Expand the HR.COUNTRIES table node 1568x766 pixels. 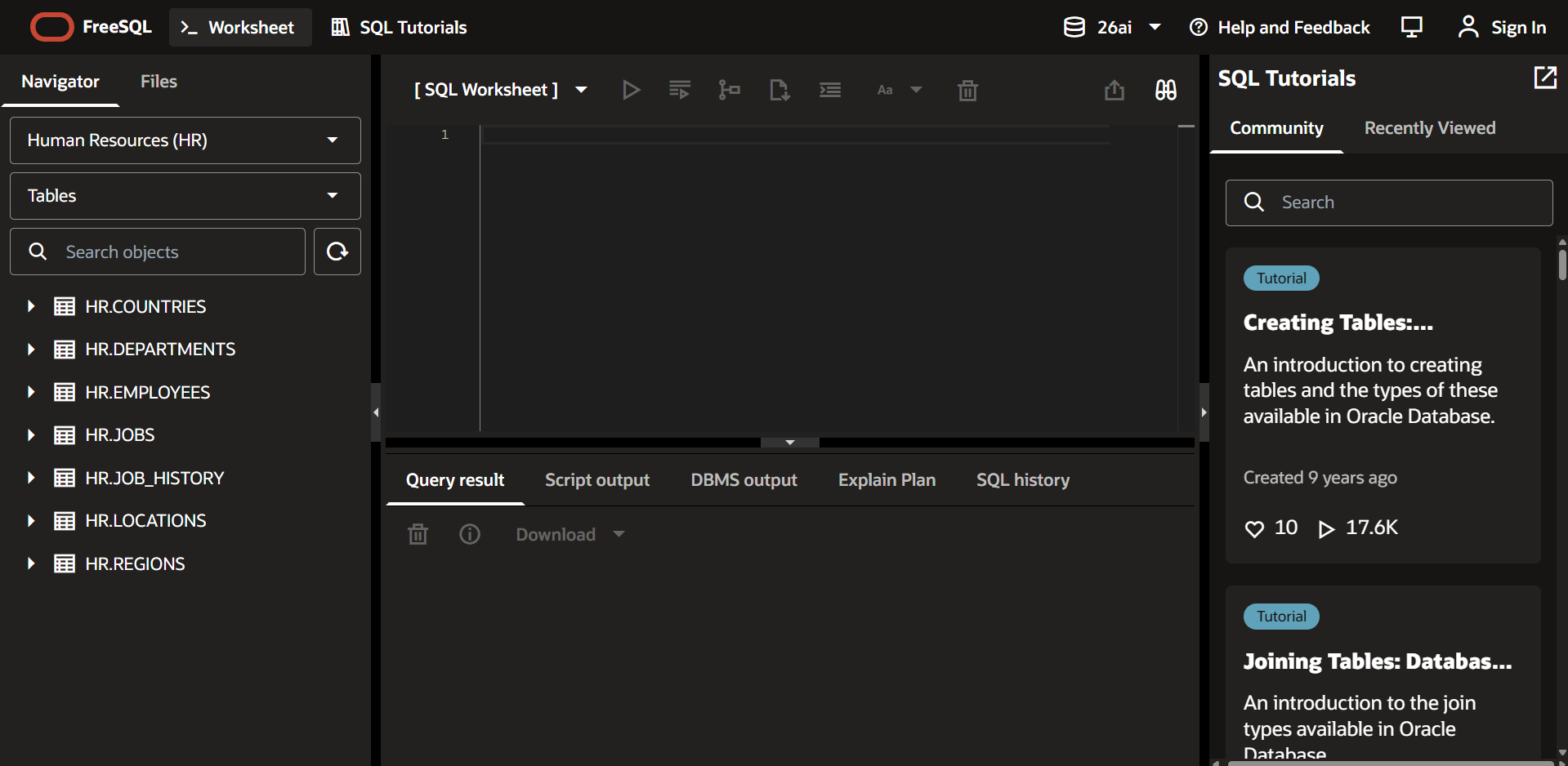tap(31, 306)
